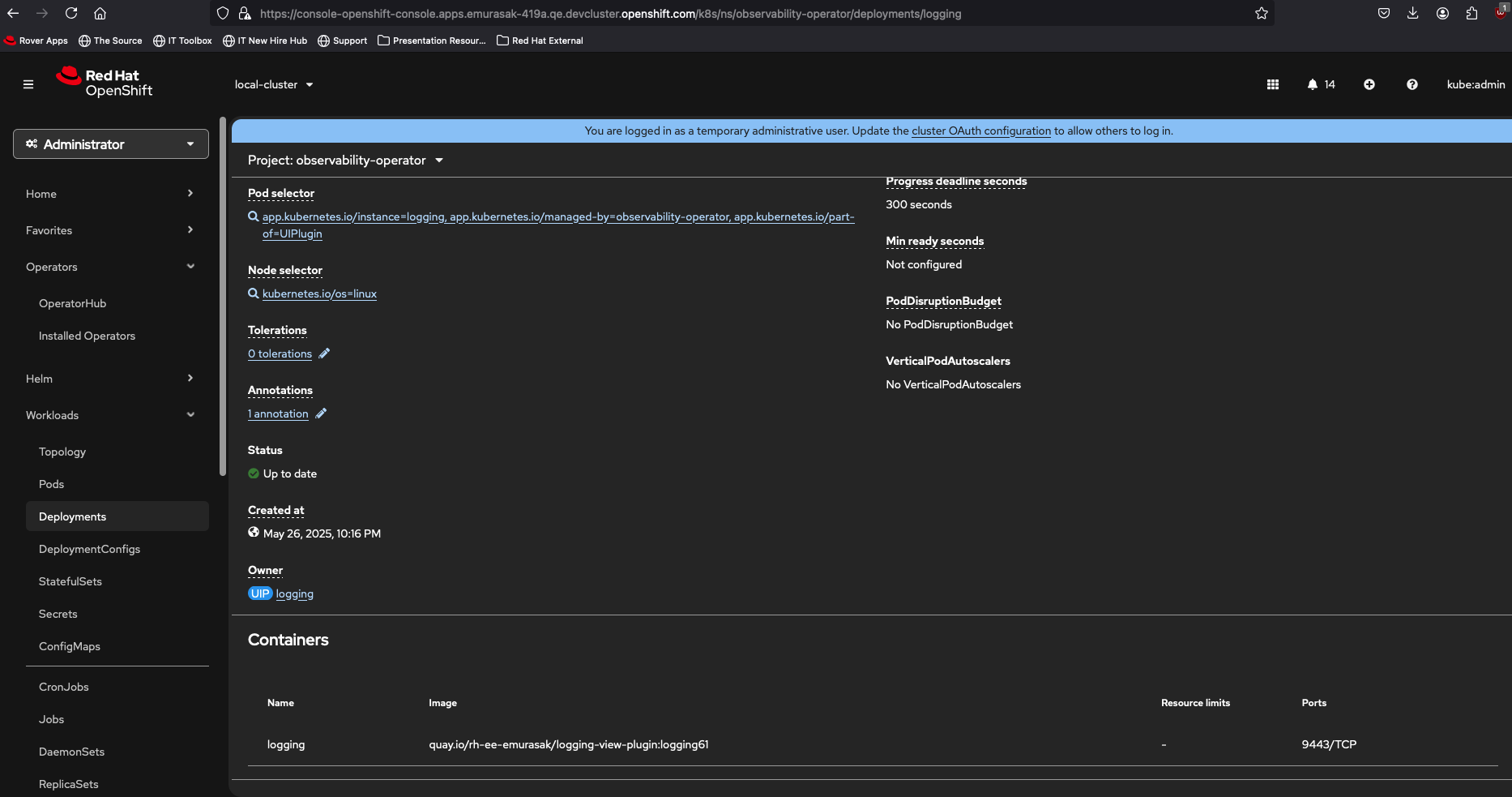1512x797 pixels.
Task: Open the help question mark menu
Action: pos(1412,84)
